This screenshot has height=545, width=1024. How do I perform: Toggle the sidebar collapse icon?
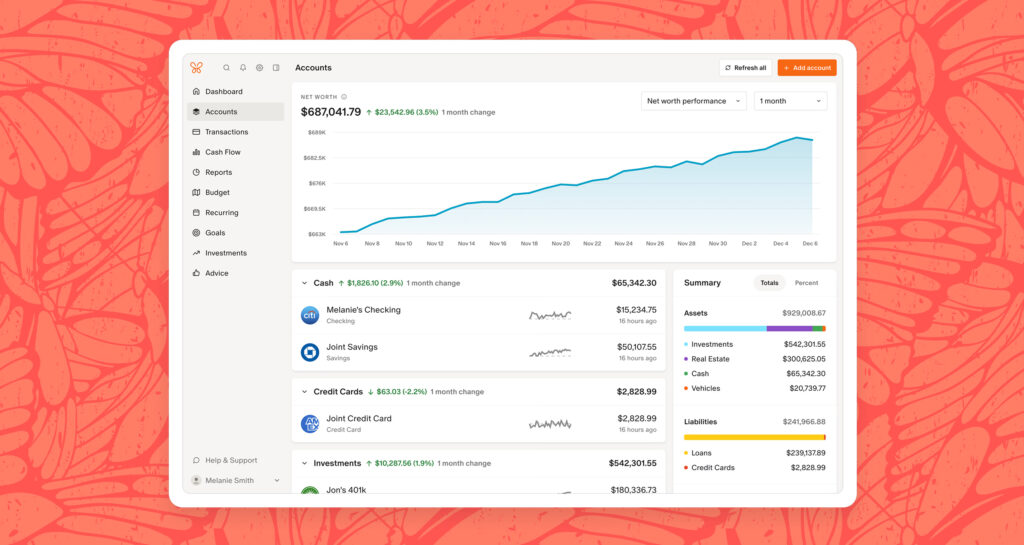click(x=276, y=68)
